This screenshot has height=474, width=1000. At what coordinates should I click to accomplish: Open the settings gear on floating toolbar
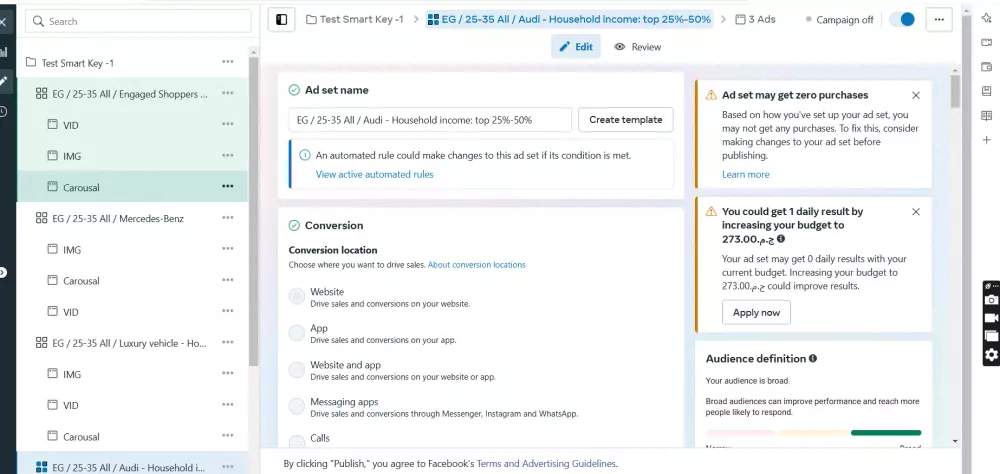tap(991, 354)
